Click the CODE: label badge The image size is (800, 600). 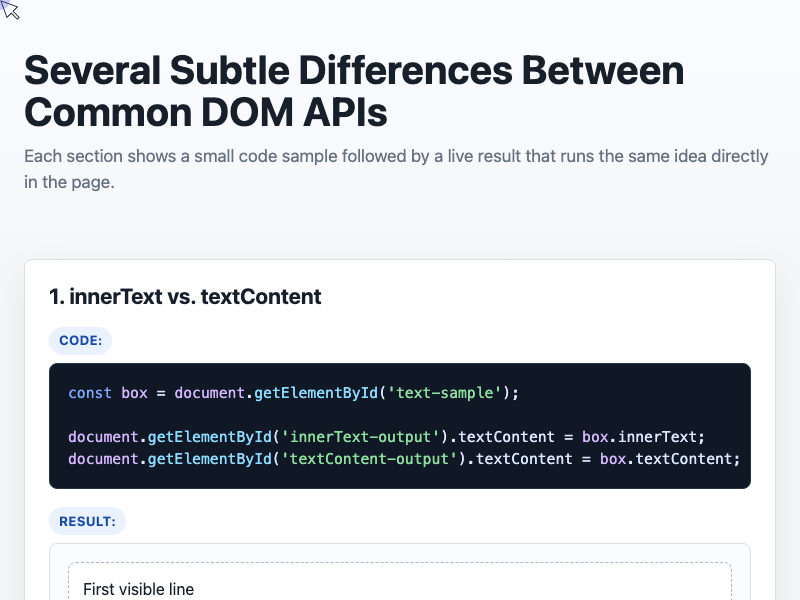tap(81, 340)
